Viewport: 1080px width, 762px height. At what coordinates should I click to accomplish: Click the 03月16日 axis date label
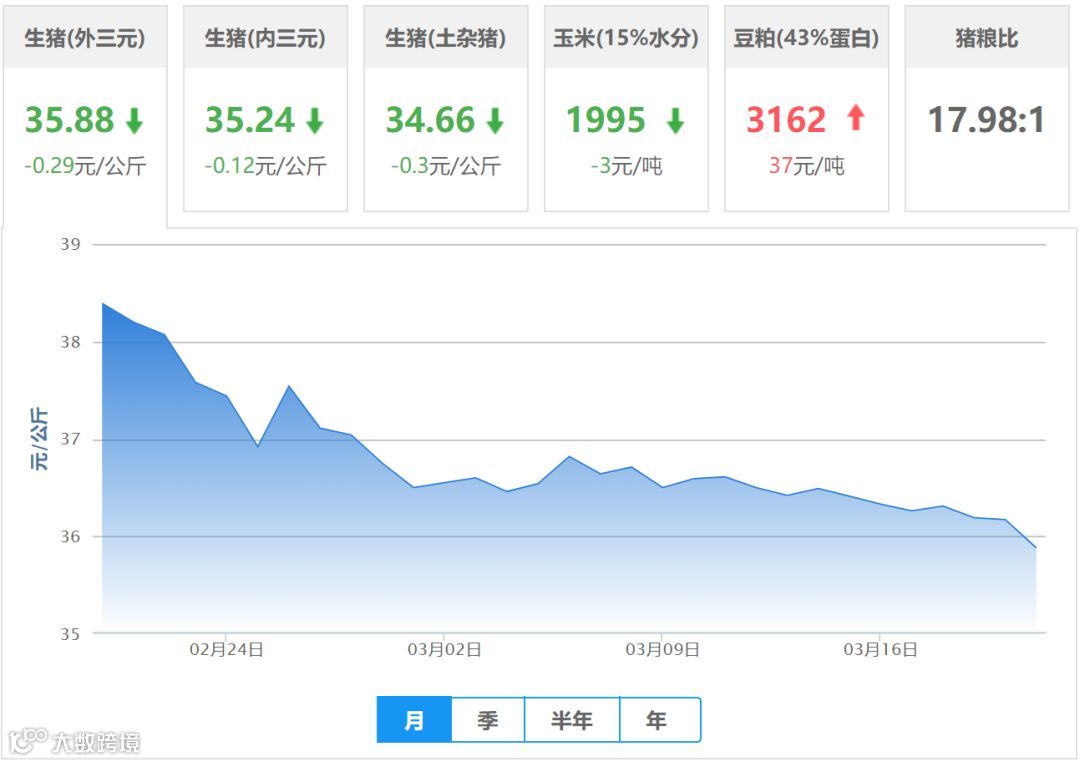tap(880, 650)
